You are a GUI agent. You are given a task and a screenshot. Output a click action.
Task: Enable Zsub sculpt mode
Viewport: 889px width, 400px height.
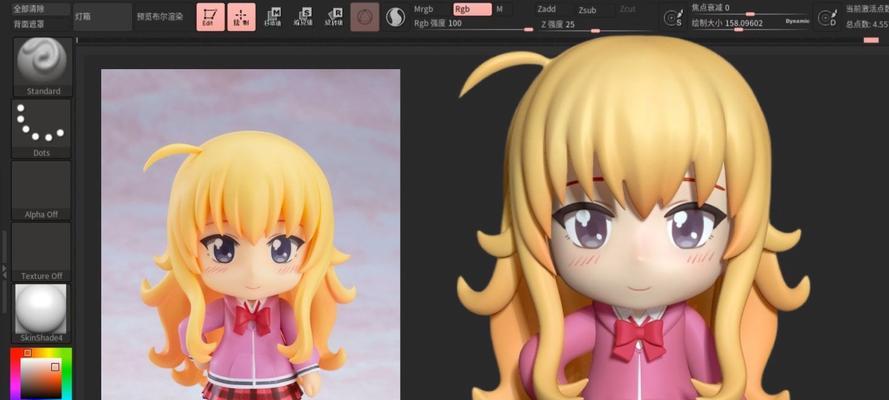pyautogui.click(x=587, y=10)
